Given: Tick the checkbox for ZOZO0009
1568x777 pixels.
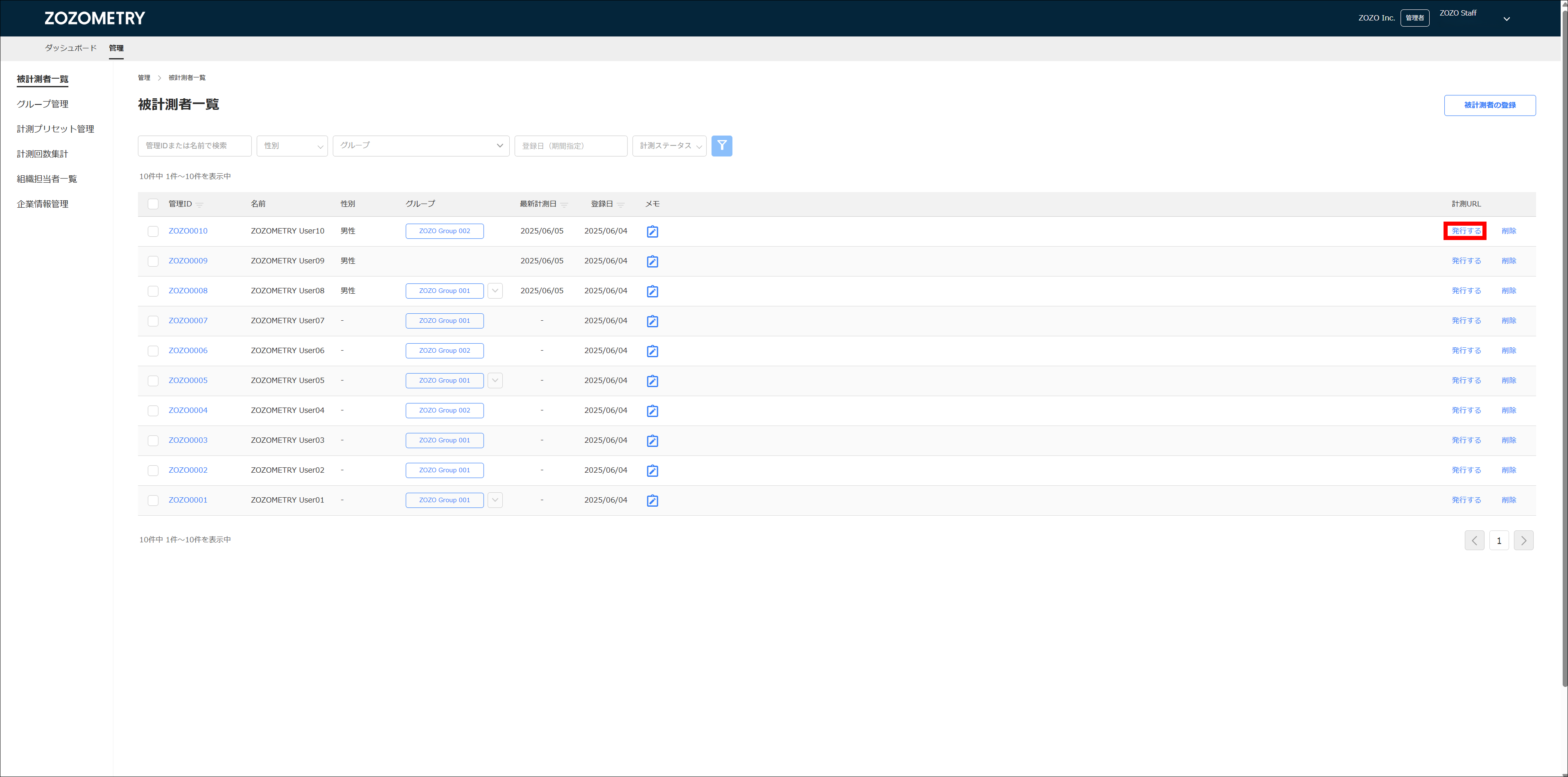Looking at the screenshot, I should [x=153, y=261].
